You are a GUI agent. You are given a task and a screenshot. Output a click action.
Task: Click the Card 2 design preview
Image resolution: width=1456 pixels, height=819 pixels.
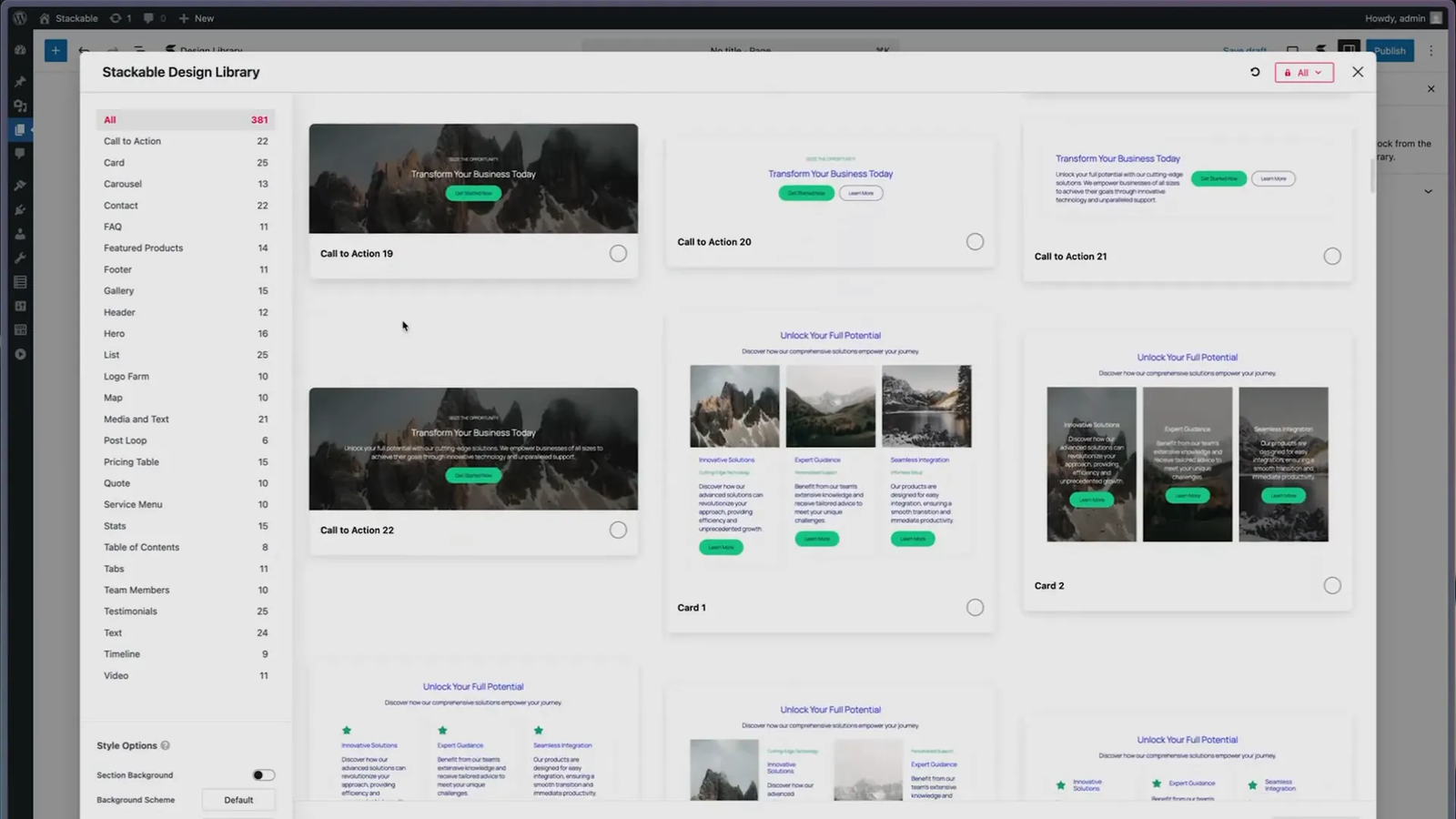(x=1188, y=448)
